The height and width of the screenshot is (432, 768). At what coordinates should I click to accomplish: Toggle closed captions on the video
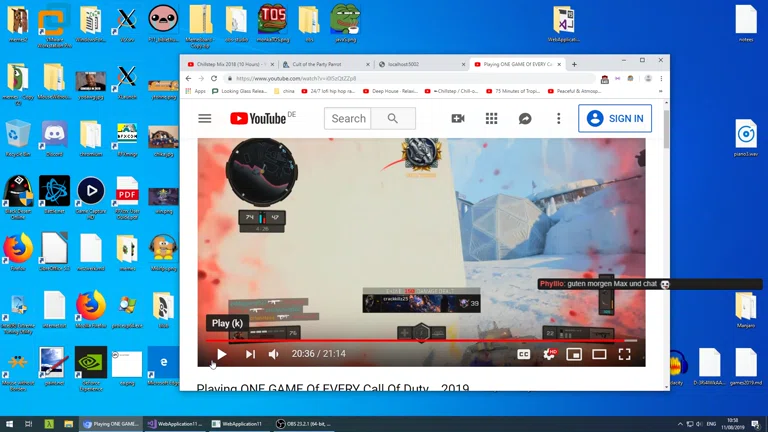tap(523, 354)
